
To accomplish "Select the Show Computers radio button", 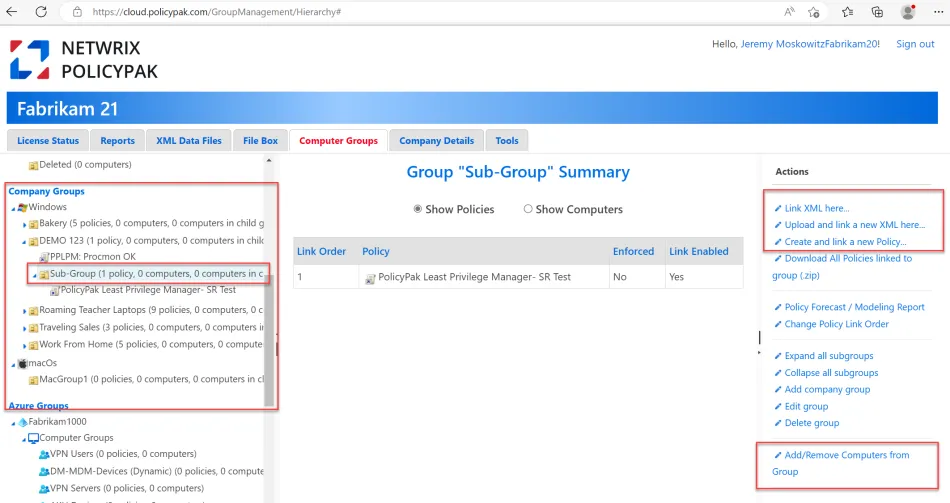I will (528, 209).
